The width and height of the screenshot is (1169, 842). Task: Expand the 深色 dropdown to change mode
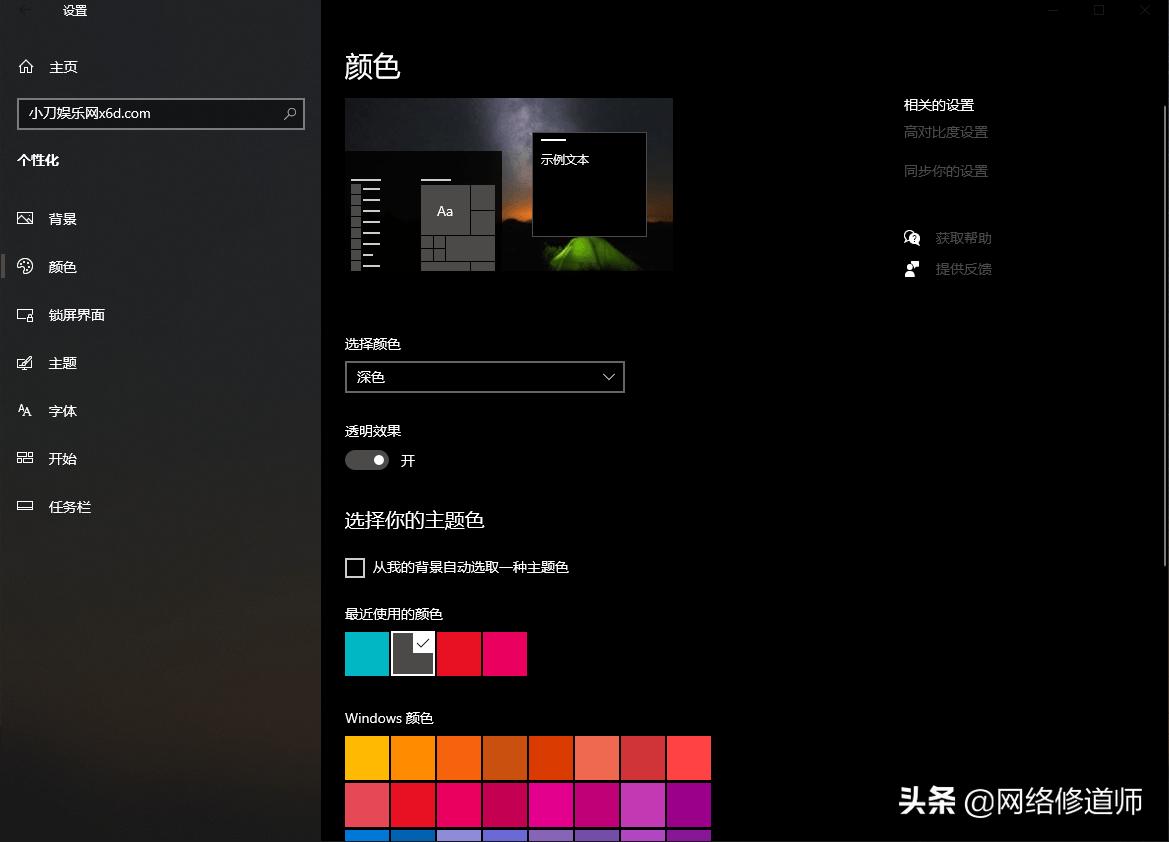pyautogui.click(x=609, y=377)
